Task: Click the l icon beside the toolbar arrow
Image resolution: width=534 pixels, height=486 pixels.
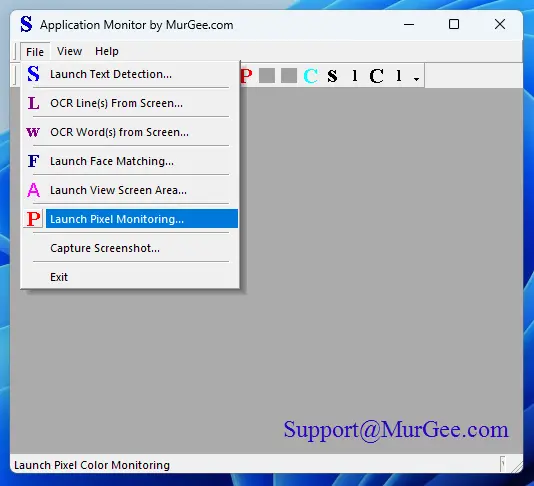Action: [x=398, y=76]
